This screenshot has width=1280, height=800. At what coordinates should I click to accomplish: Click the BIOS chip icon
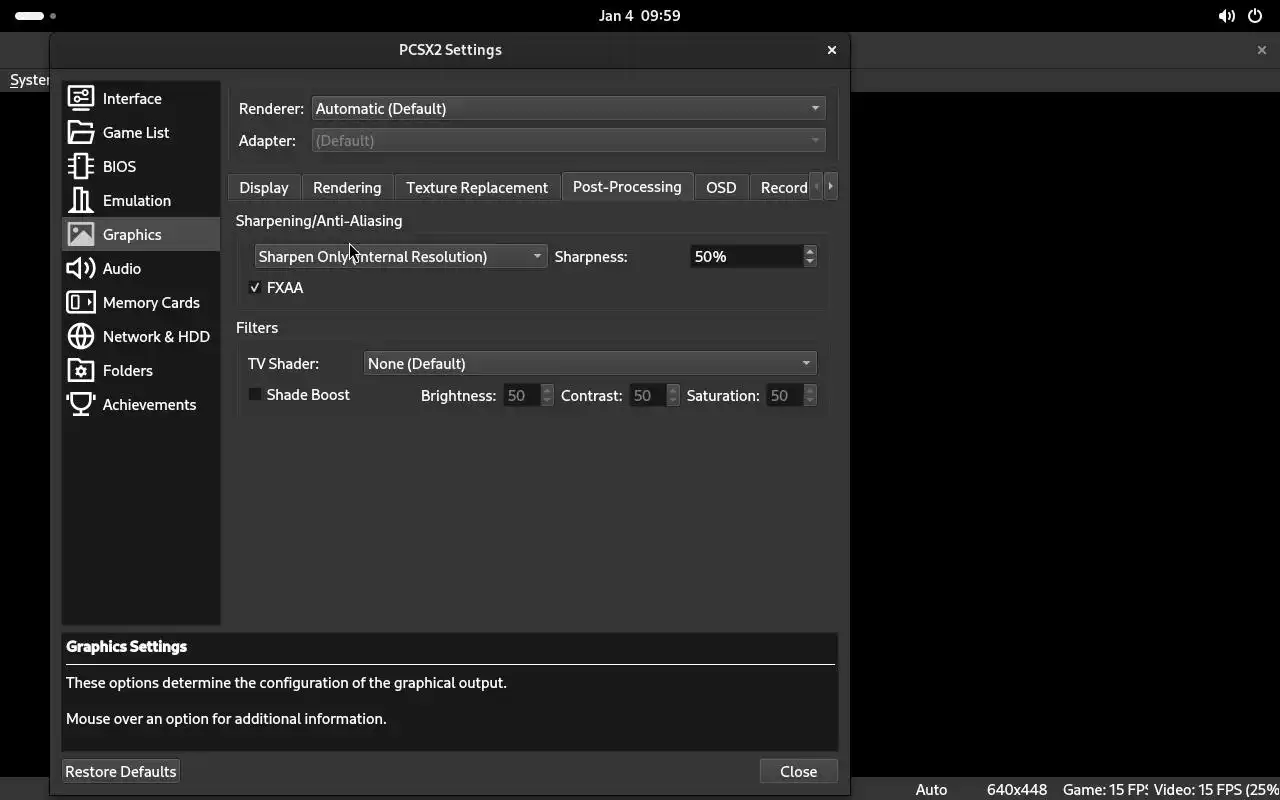tap(81, 166)
